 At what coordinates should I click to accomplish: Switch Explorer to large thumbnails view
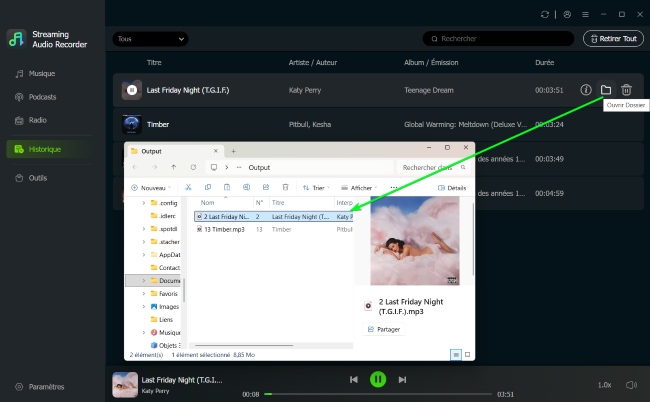(467, 355)
